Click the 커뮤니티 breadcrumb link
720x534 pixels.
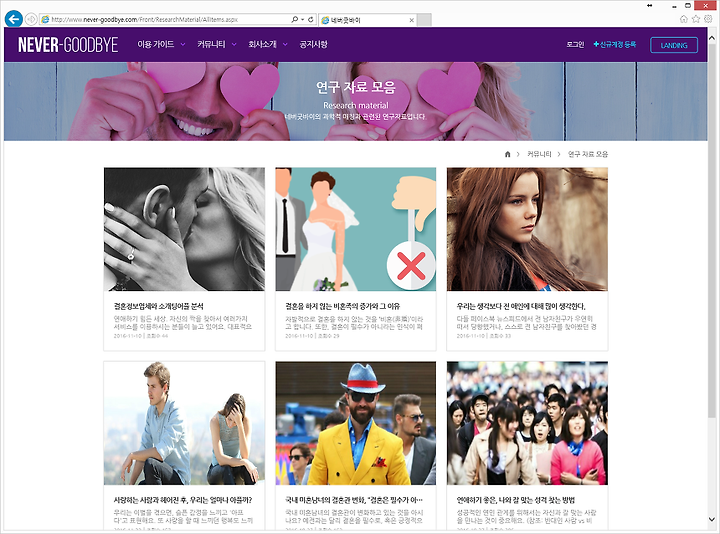[x=539, y=154]
